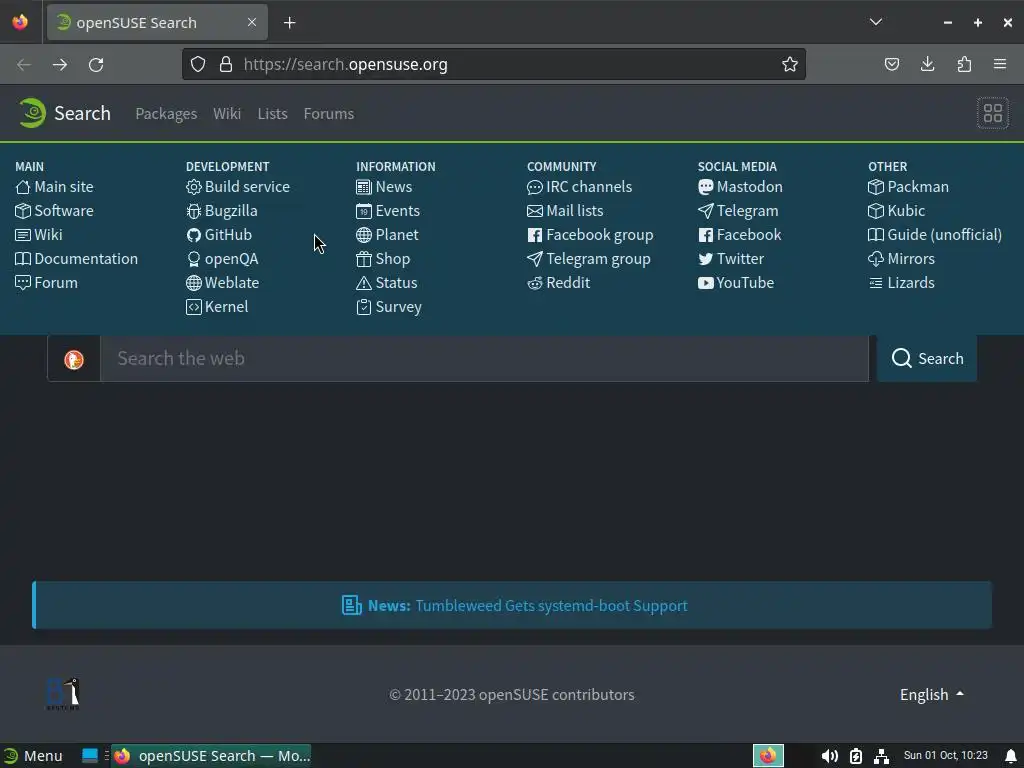Image resolution: width=1024 pixels, height=768 pixels.
Task: Open the Kubic link
Action: [897, 211]
